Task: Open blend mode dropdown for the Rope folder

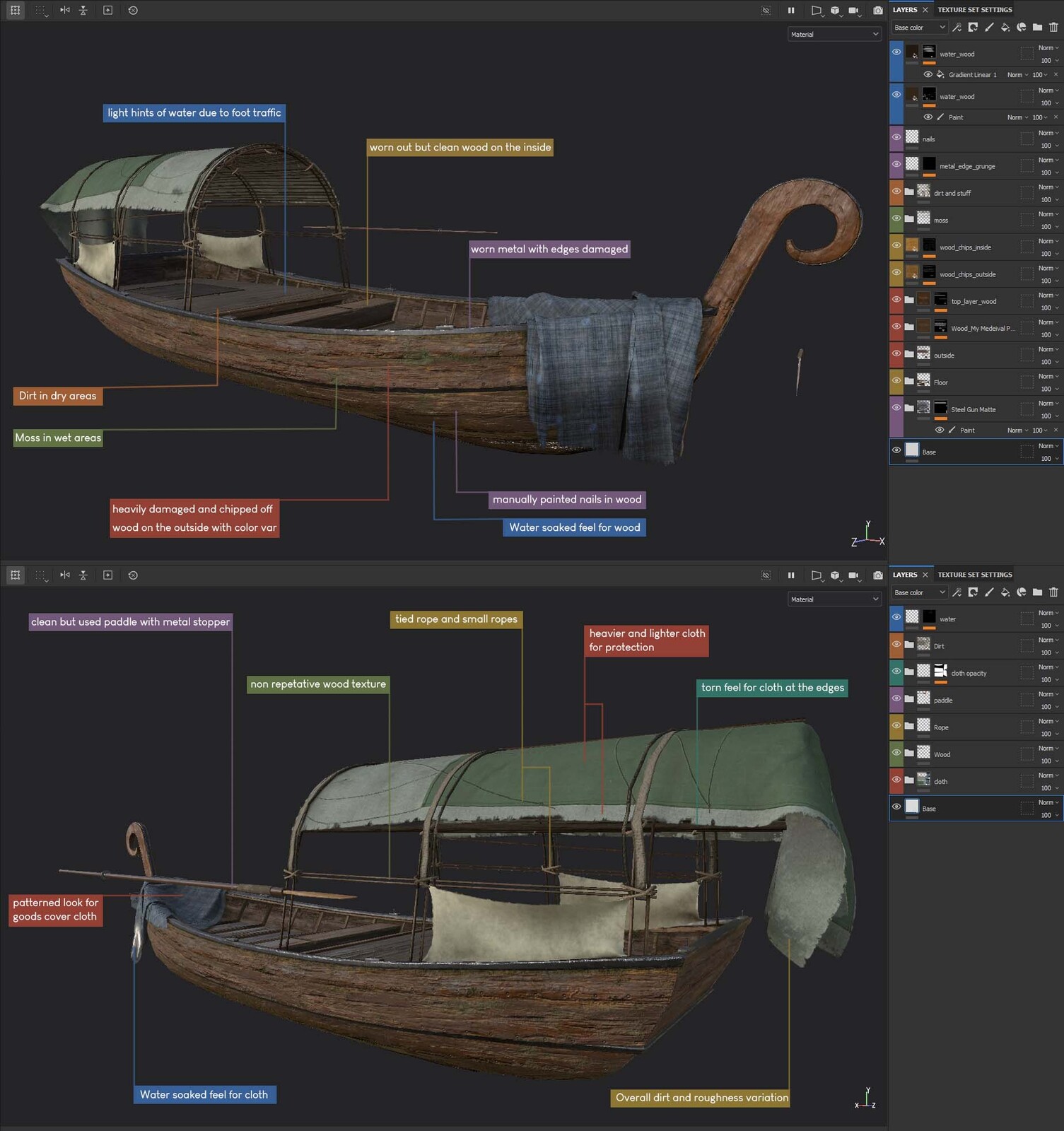Action: (x=1048, y=721)
